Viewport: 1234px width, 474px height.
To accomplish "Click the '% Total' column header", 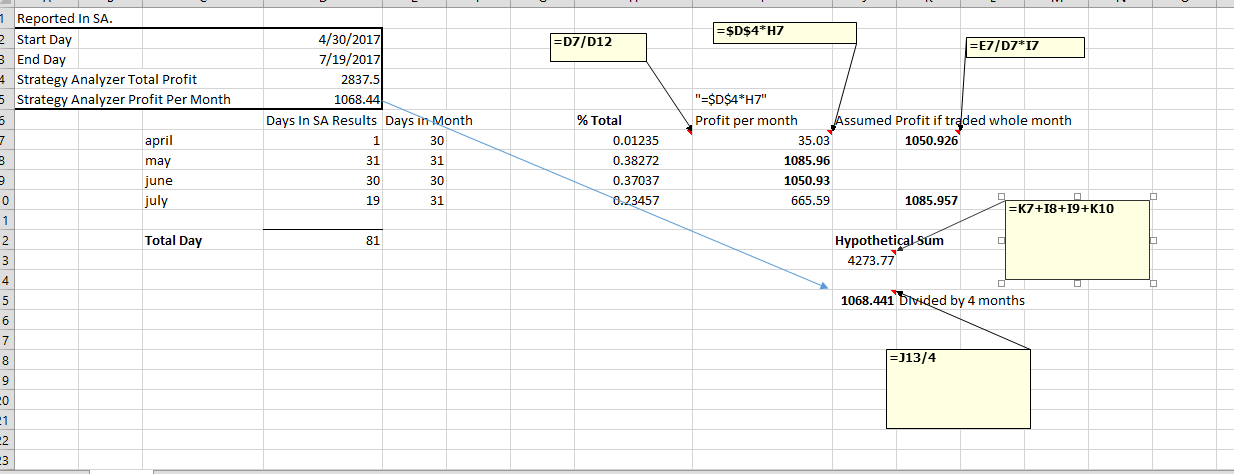I will [600, 121].
